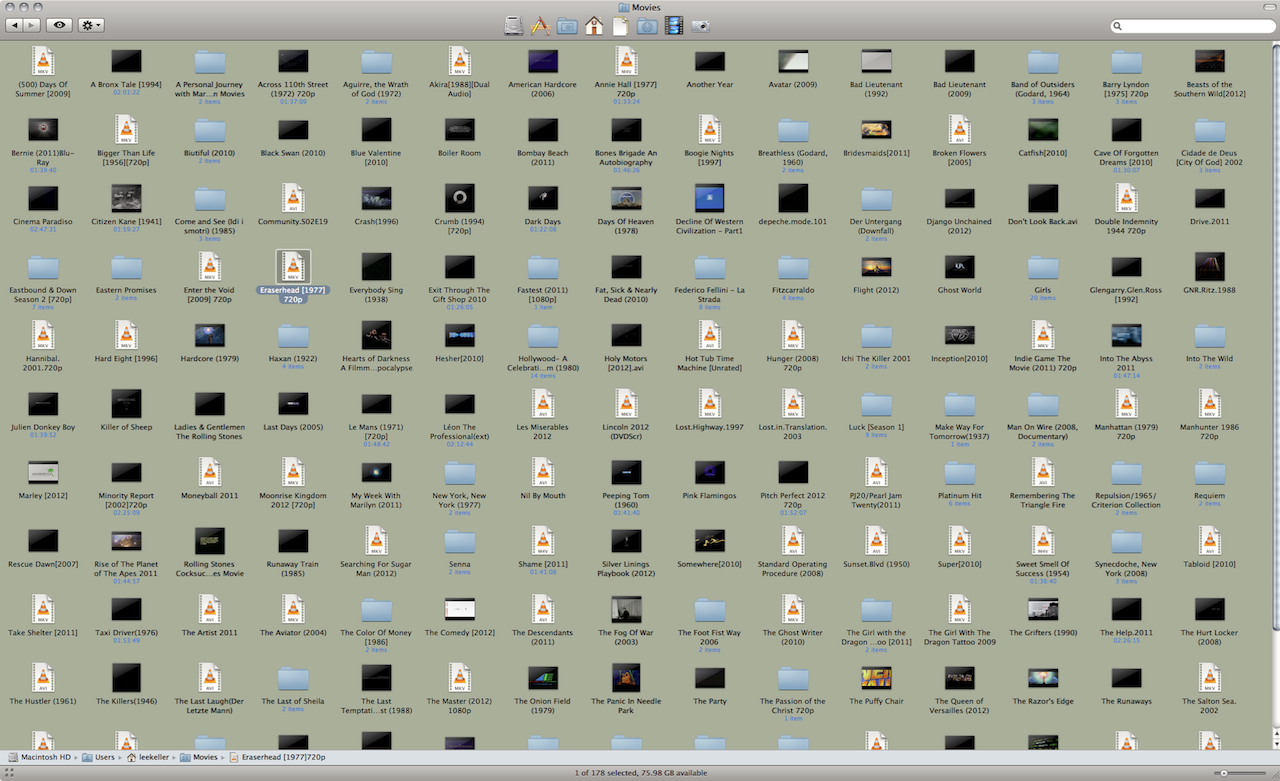Screen dimensions: 1280x781
Task: Select the Broken Flowers [2005] AVI file
Action: (x=959, y=129)
